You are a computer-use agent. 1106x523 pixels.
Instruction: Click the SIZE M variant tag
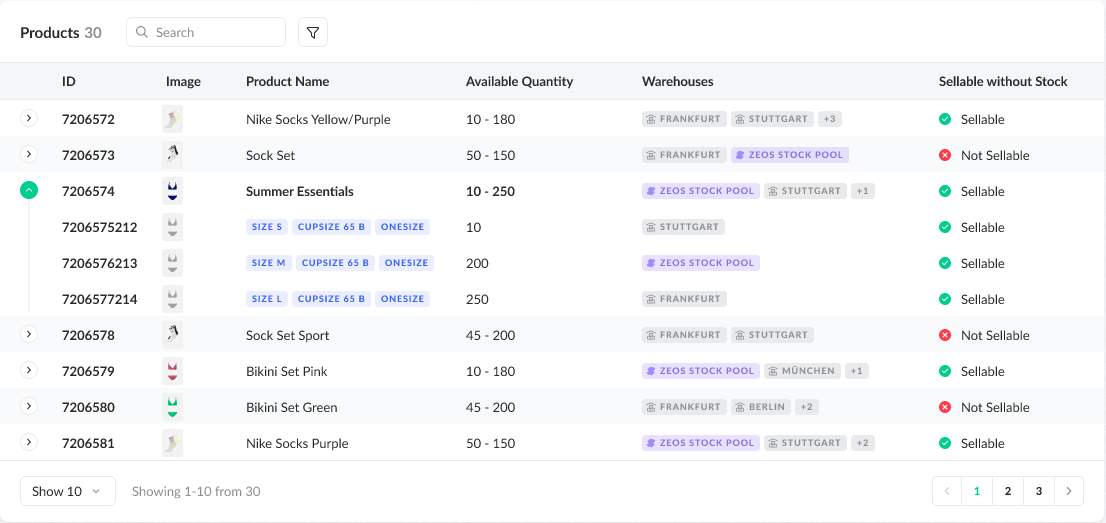tap(269, 263)
